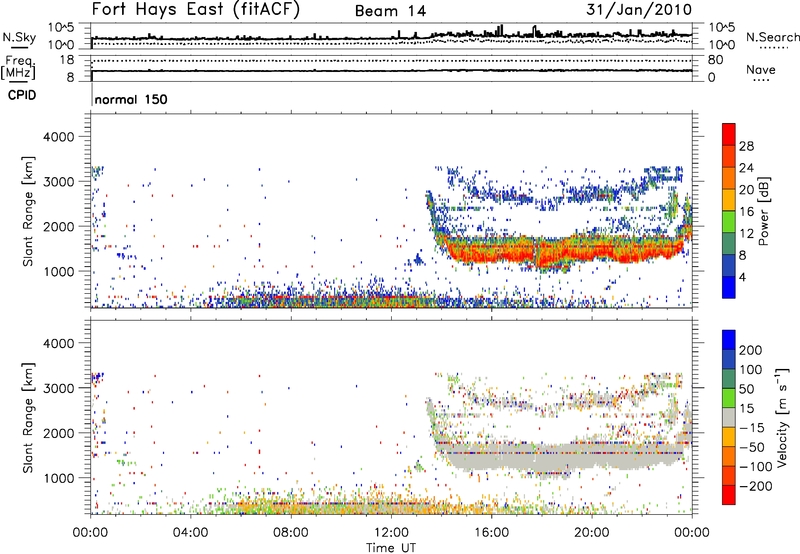Click the 'N.Search' legend label
Screen dimensions: 800x554
772,37
